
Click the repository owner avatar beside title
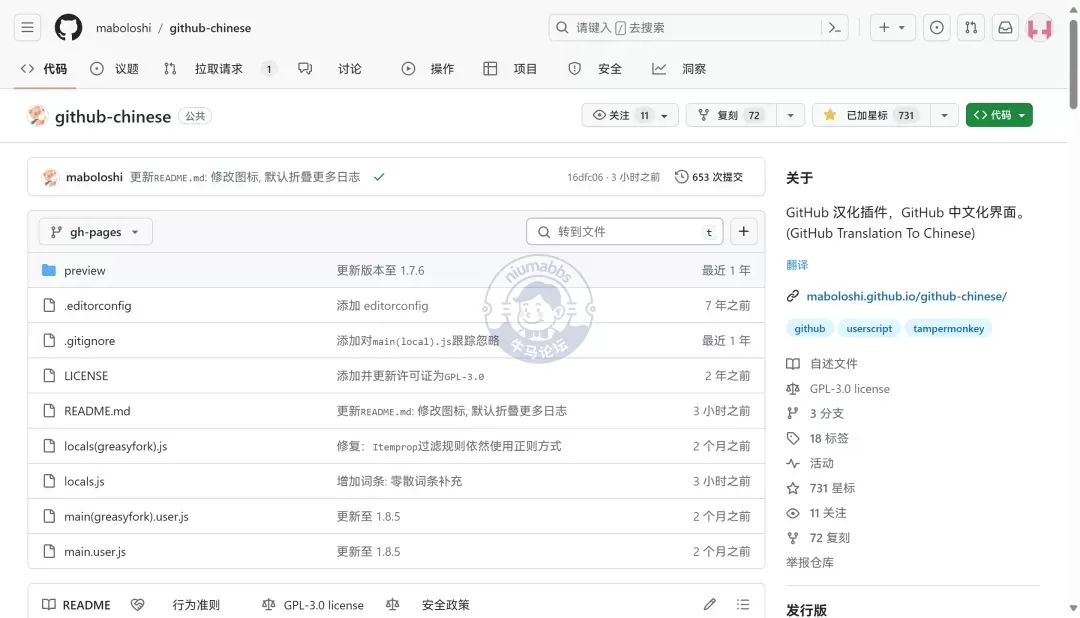click(38, 116)
